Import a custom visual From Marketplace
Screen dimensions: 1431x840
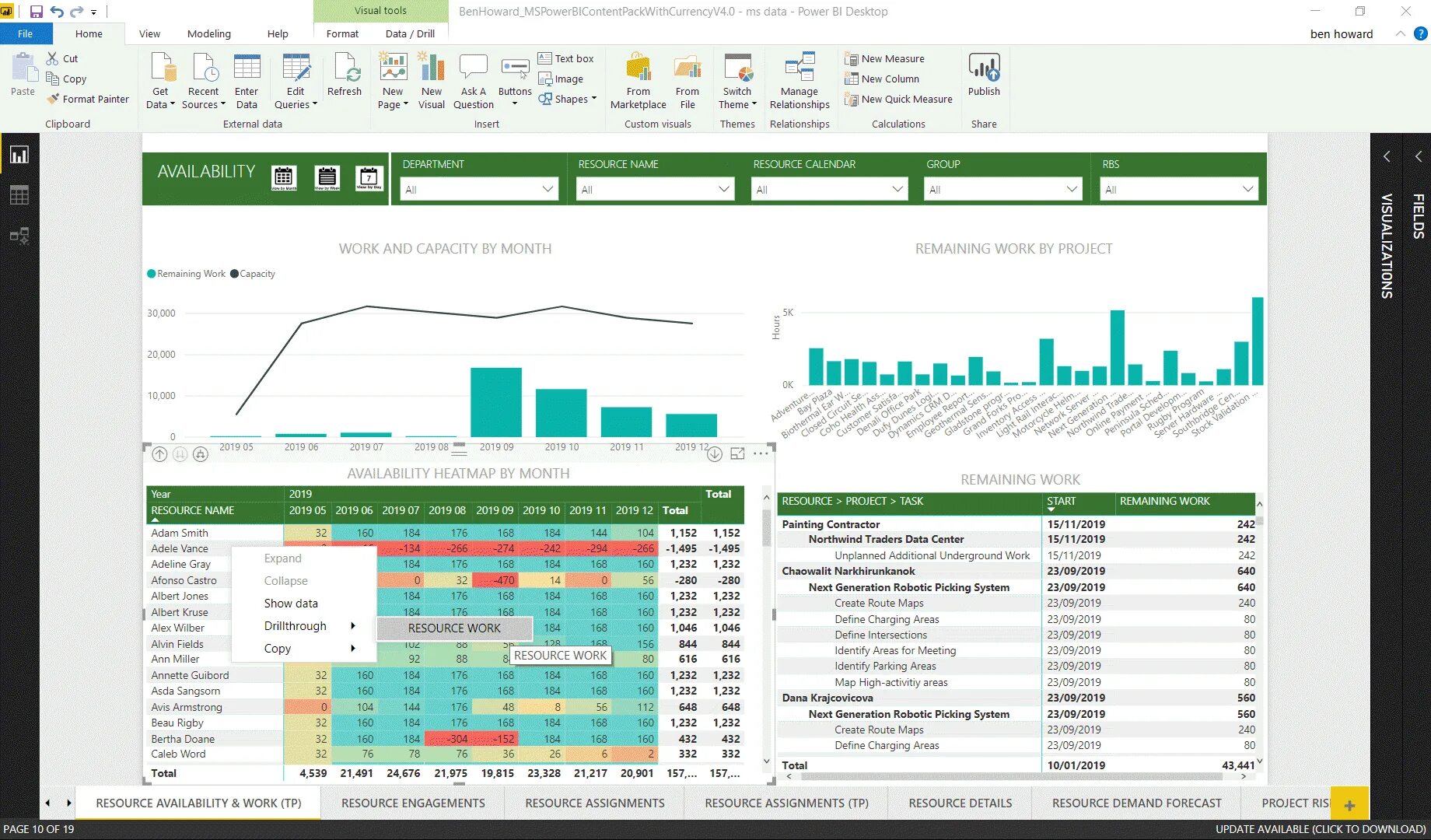(x=639, y=82)
